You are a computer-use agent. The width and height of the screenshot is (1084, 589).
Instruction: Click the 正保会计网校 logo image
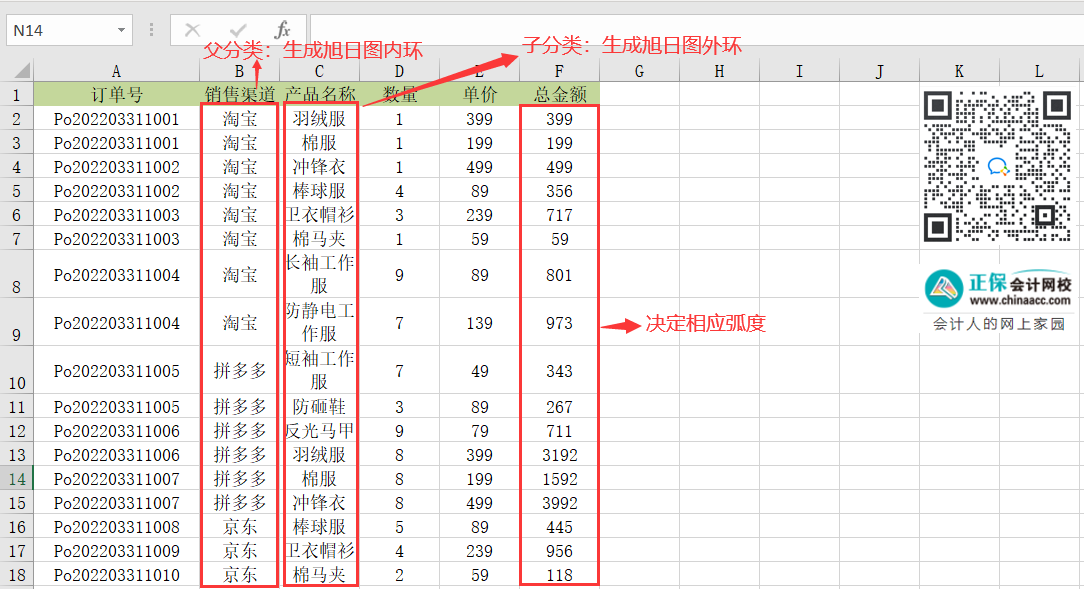(x=998, y=300)
